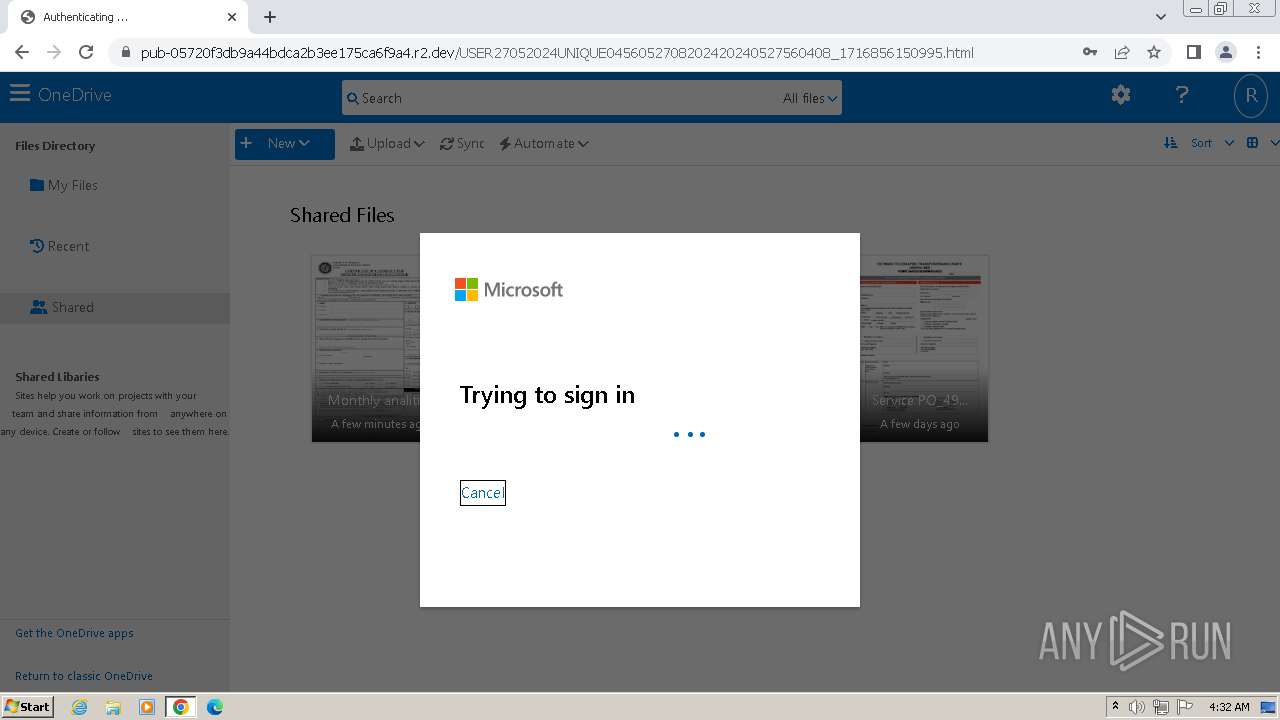Click the Files Directory sidebar heading
This screenshot has width=1280, height=720.
[x=55, y=146]
